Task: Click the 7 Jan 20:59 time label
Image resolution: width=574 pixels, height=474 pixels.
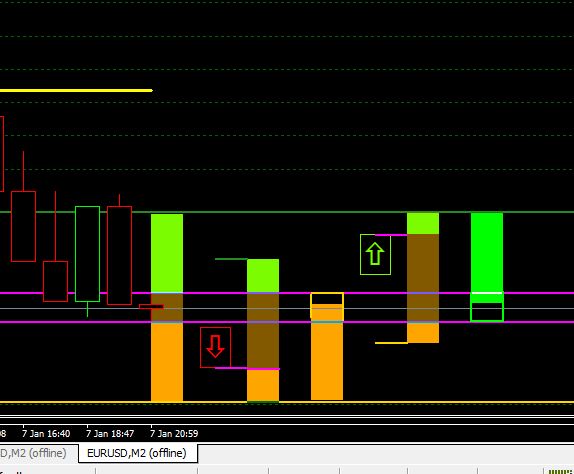Action: (174, 434)
